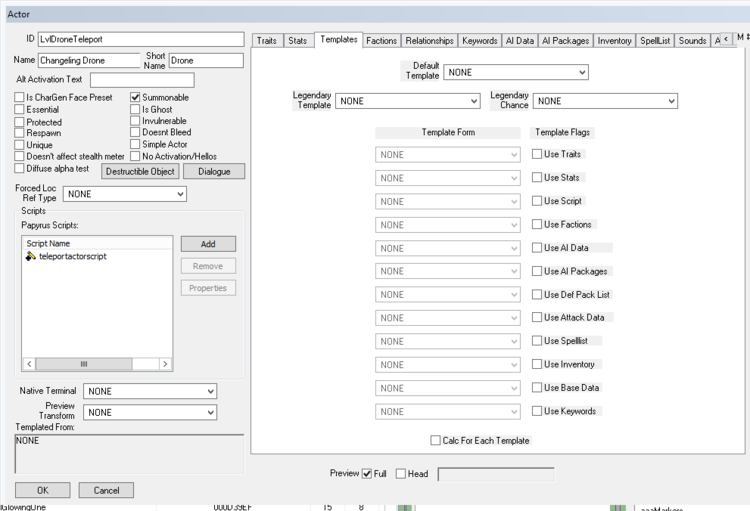
Task: Open the AI Data tab
Action: coord(519,41)
